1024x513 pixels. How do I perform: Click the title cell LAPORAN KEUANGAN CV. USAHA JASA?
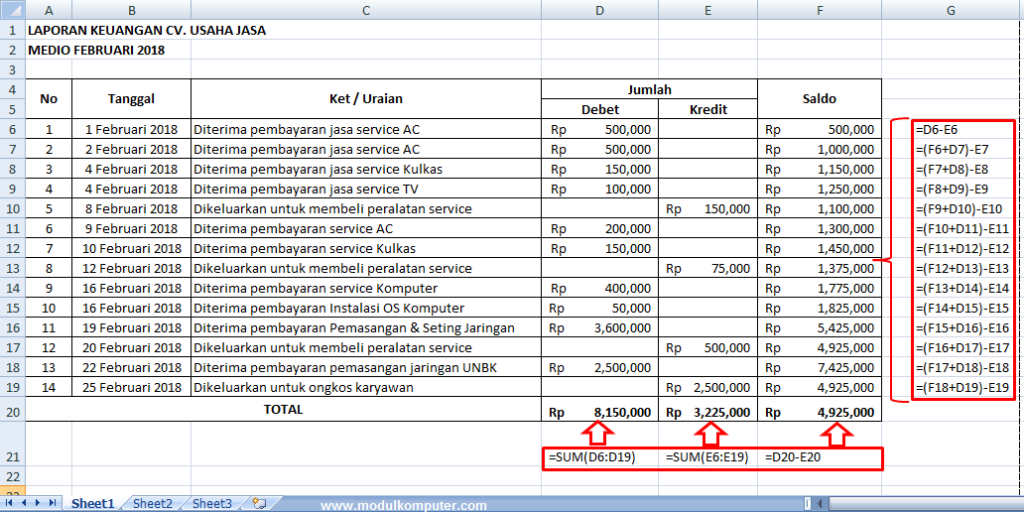pyautogui.click(x=147, y=30)
